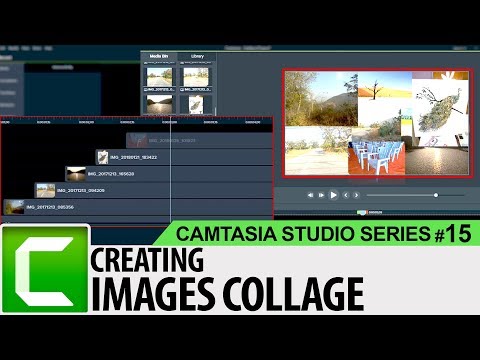Select the IMG_20180121_183422 timeline clip
Viewport: 480px width, 360px height.
coord(184,157)
